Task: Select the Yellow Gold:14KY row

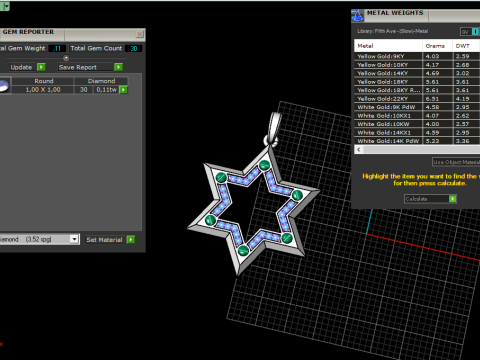Action: [417, 73]
